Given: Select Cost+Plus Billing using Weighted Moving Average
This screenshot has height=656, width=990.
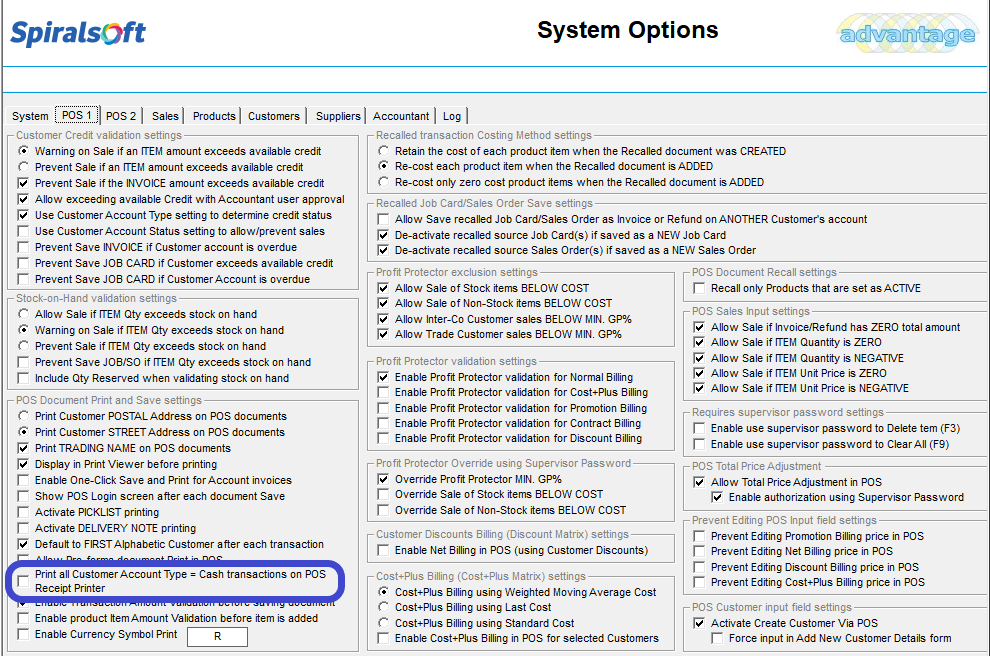Looking at the screenshot, I should pyautogui.click(x=383, y=592).
